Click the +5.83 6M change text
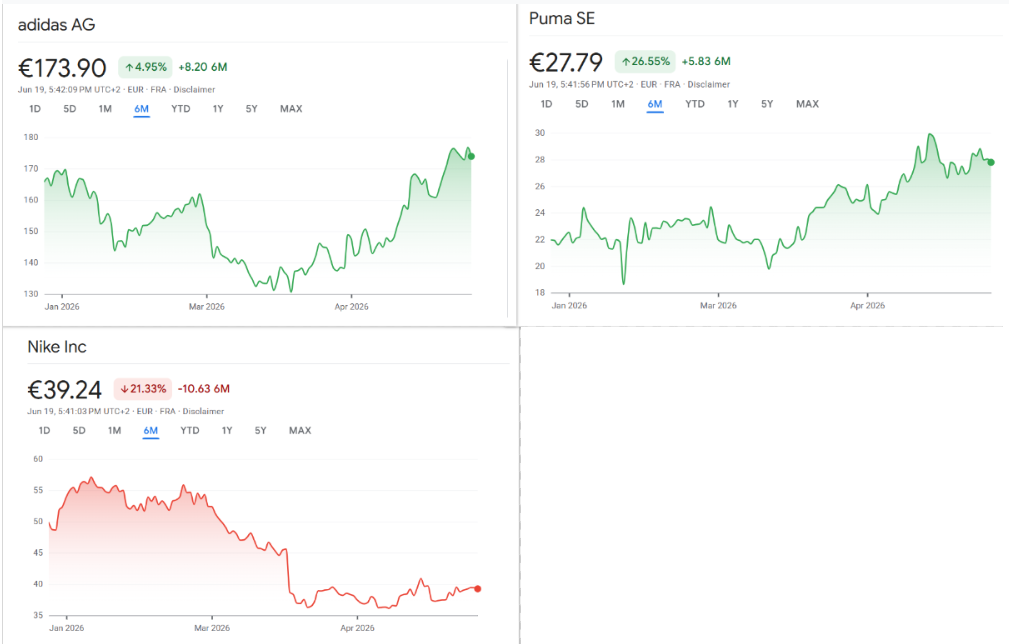Screen dimensions: 1009x644 pos(706,62)
